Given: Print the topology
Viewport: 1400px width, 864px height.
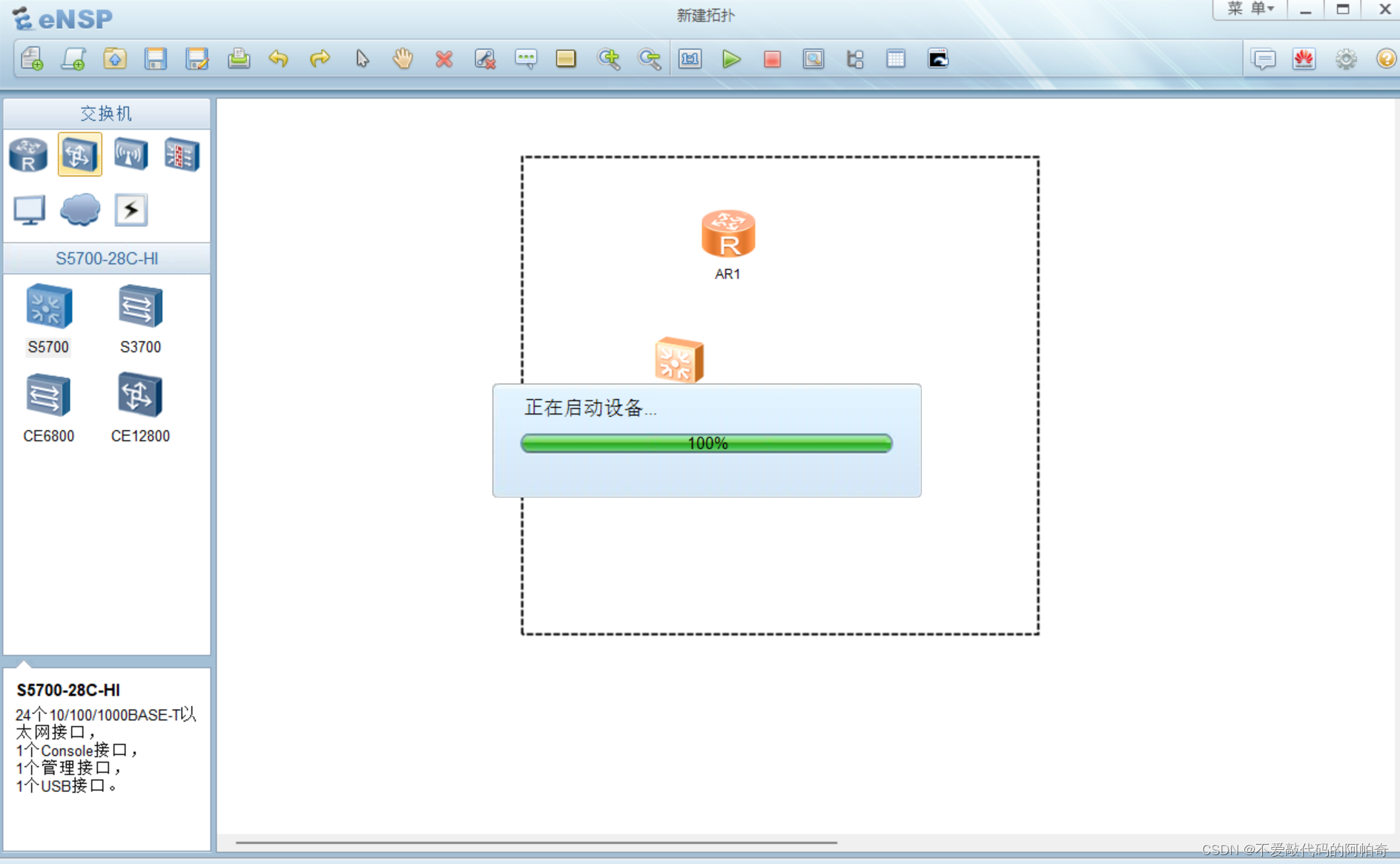Looking at the screenshot, I should pos(239,59).
